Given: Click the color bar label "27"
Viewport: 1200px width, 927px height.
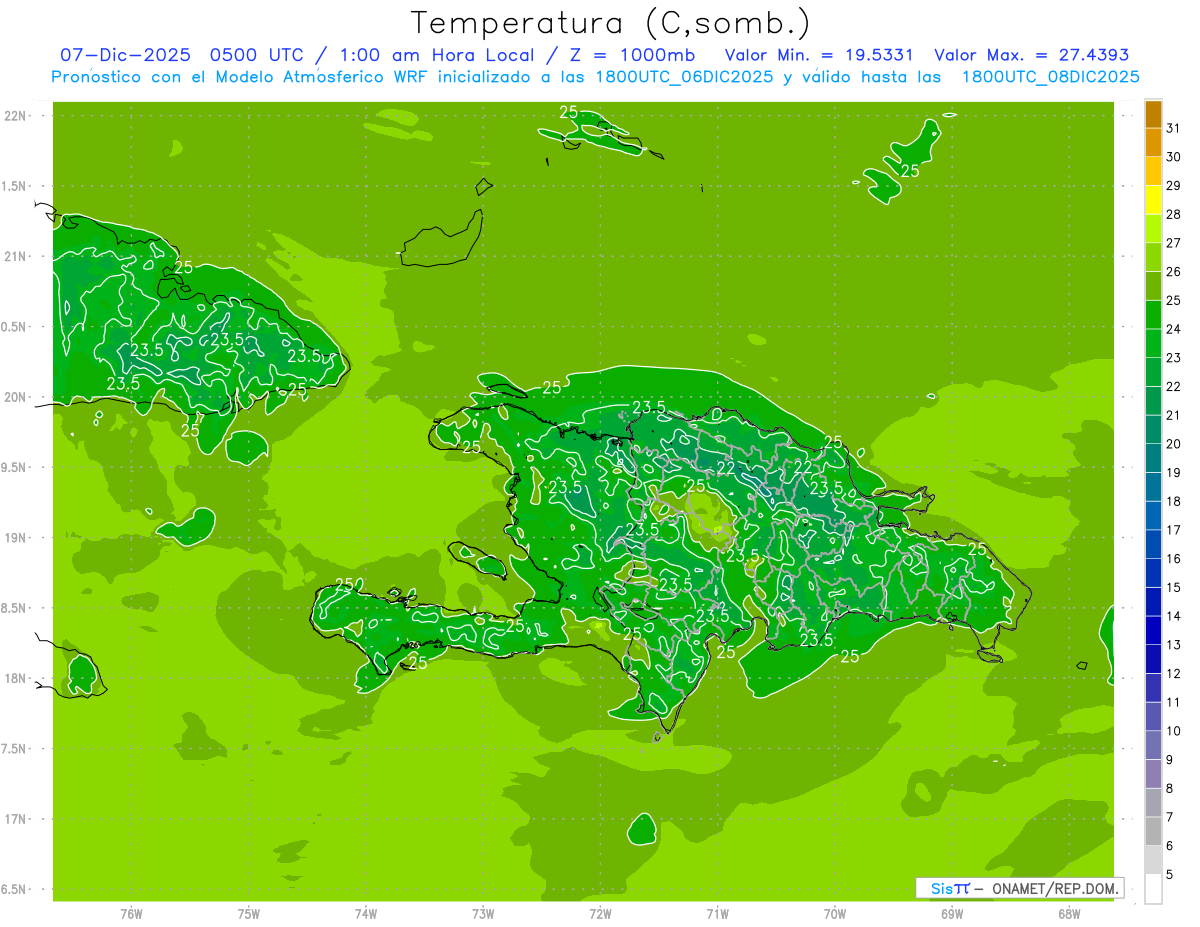Looking at the screenshot, I should (x=1174, y=243).
